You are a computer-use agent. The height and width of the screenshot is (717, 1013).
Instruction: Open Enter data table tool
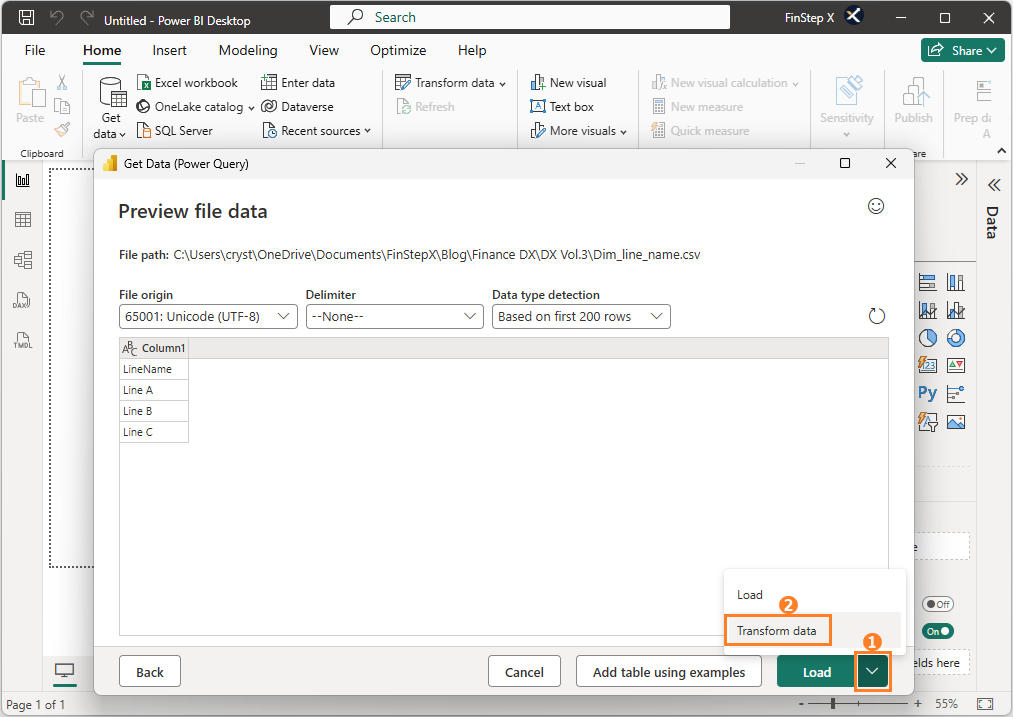(x=298, y=83)
